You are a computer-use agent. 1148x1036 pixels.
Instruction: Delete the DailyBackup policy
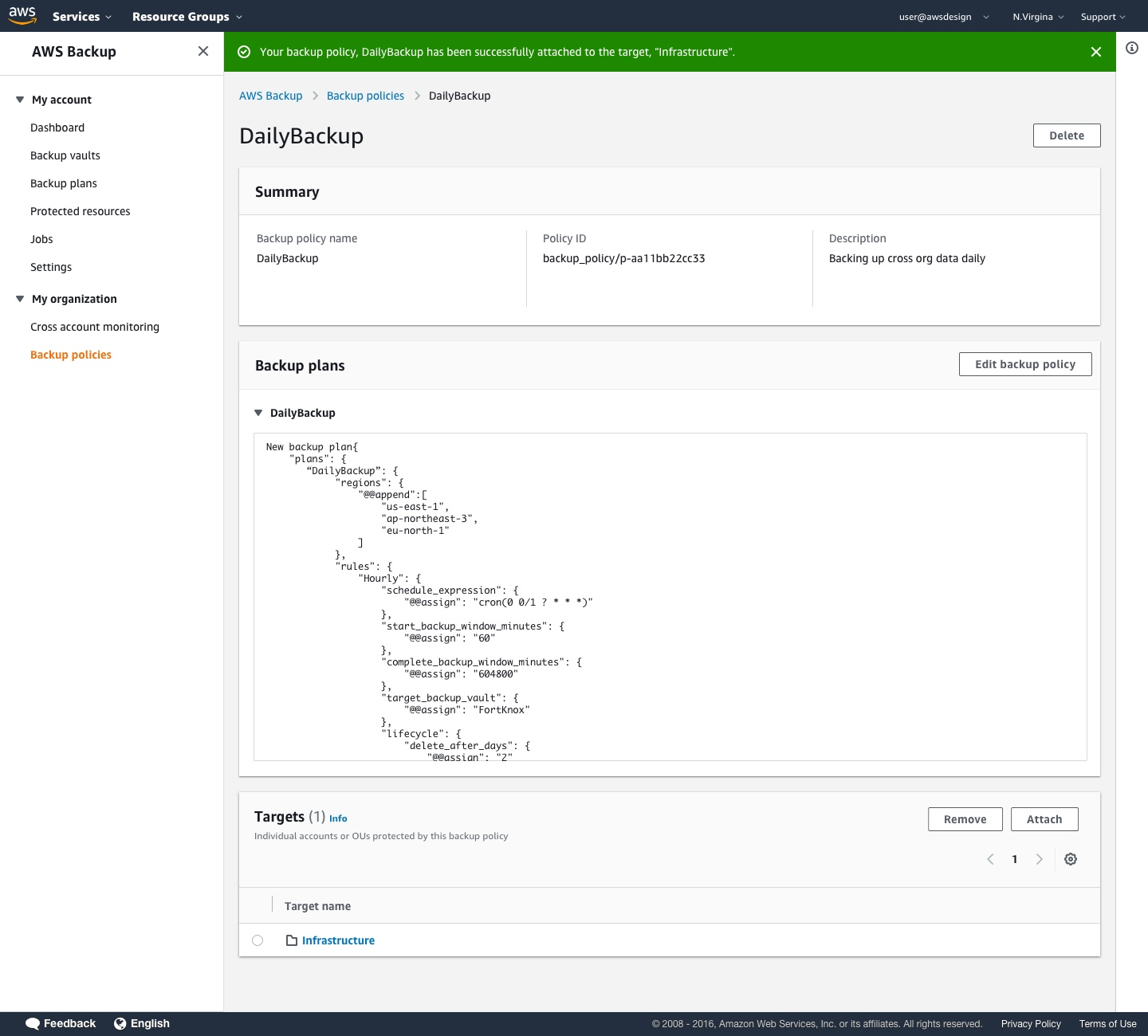(x=1067, y=135)
